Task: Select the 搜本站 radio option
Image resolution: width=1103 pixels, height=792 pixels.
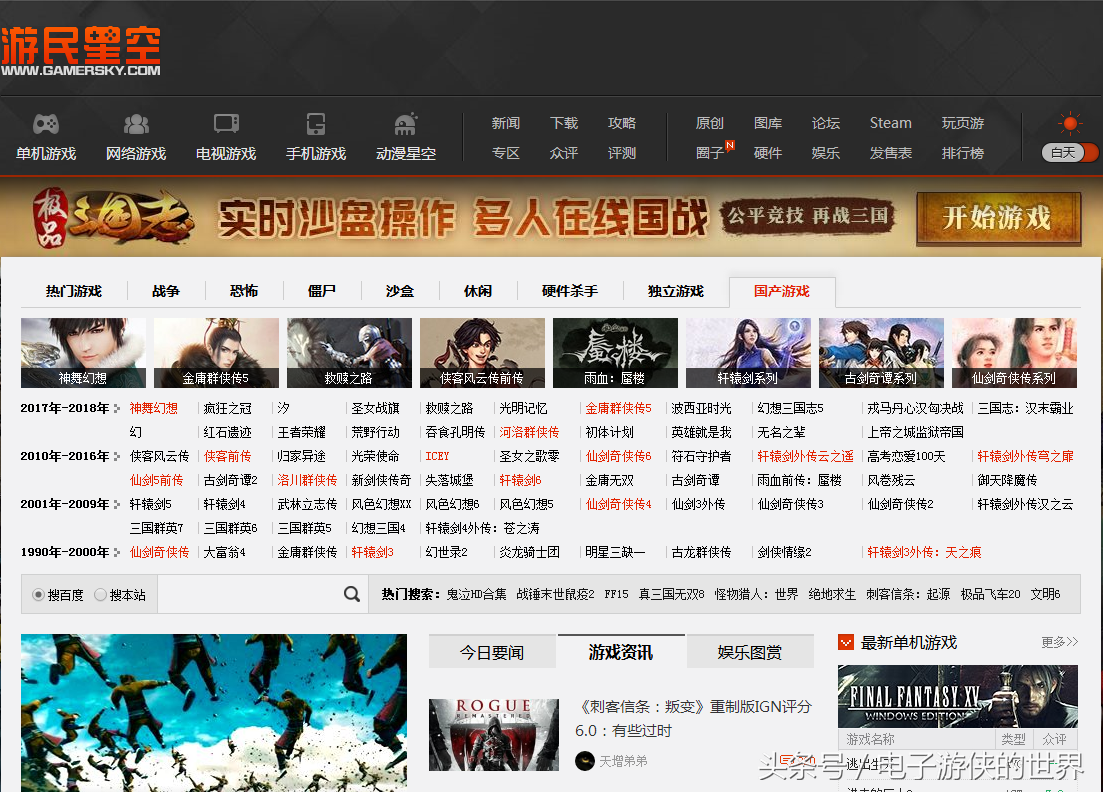Action: point(100,594)
